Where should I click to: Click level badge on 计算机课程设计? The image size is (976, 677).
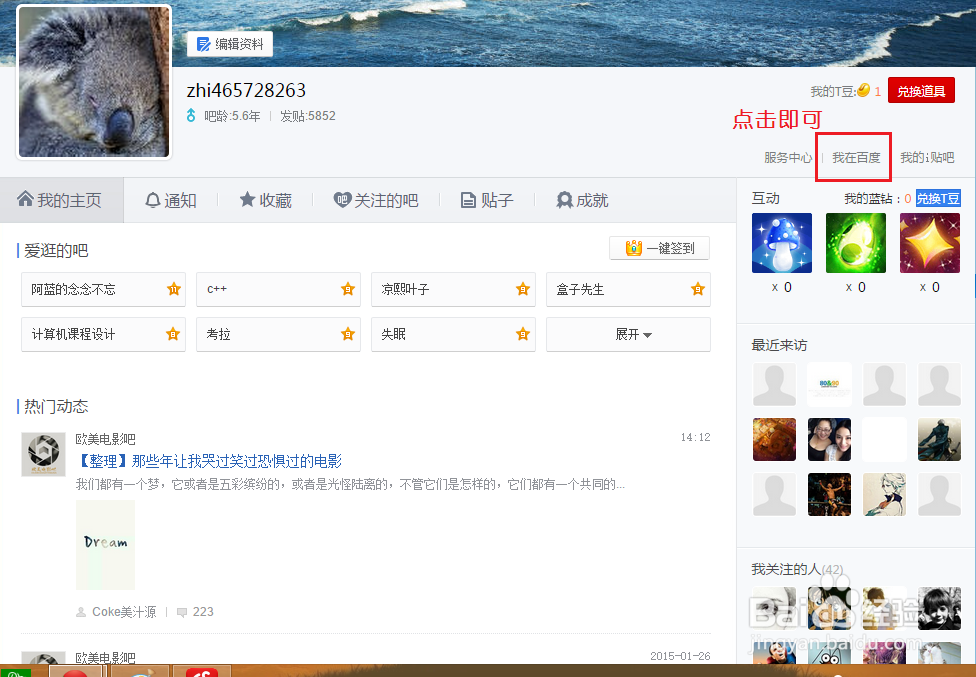pos(173,334)
